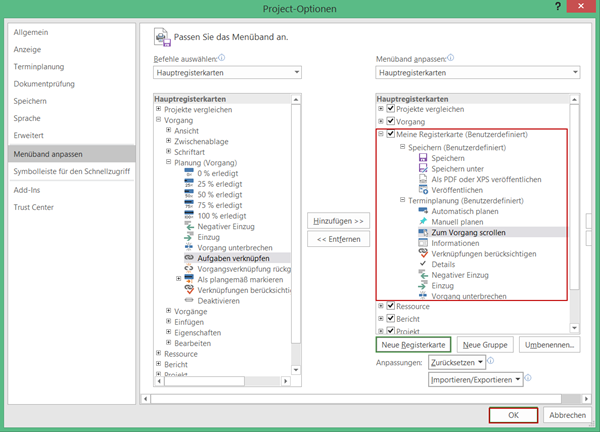Screen dimensions: 600x432
Task: Open the Befehle auswählen dropdown
Action: (227, 73)
